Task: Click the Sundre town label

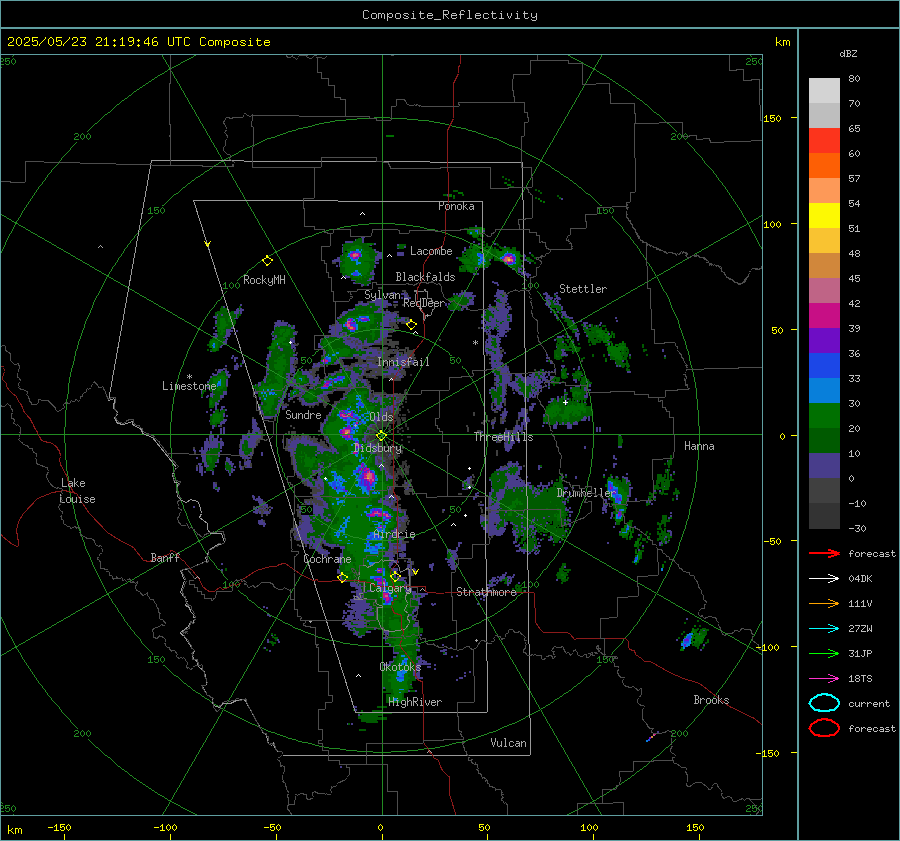Action: 303,414
